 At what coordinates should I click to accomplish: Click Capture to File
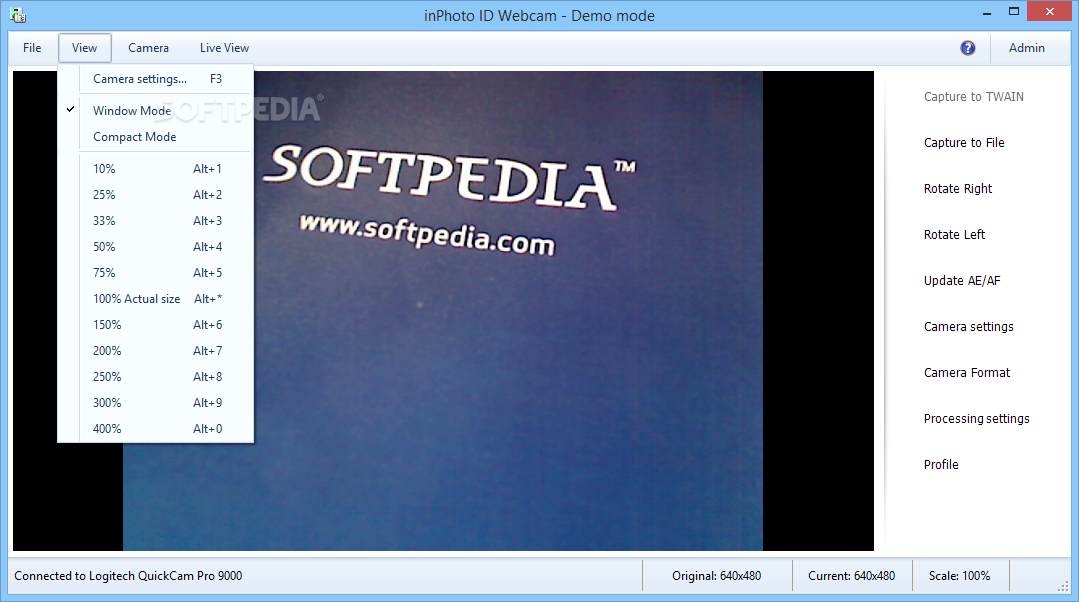coord(963,142)
